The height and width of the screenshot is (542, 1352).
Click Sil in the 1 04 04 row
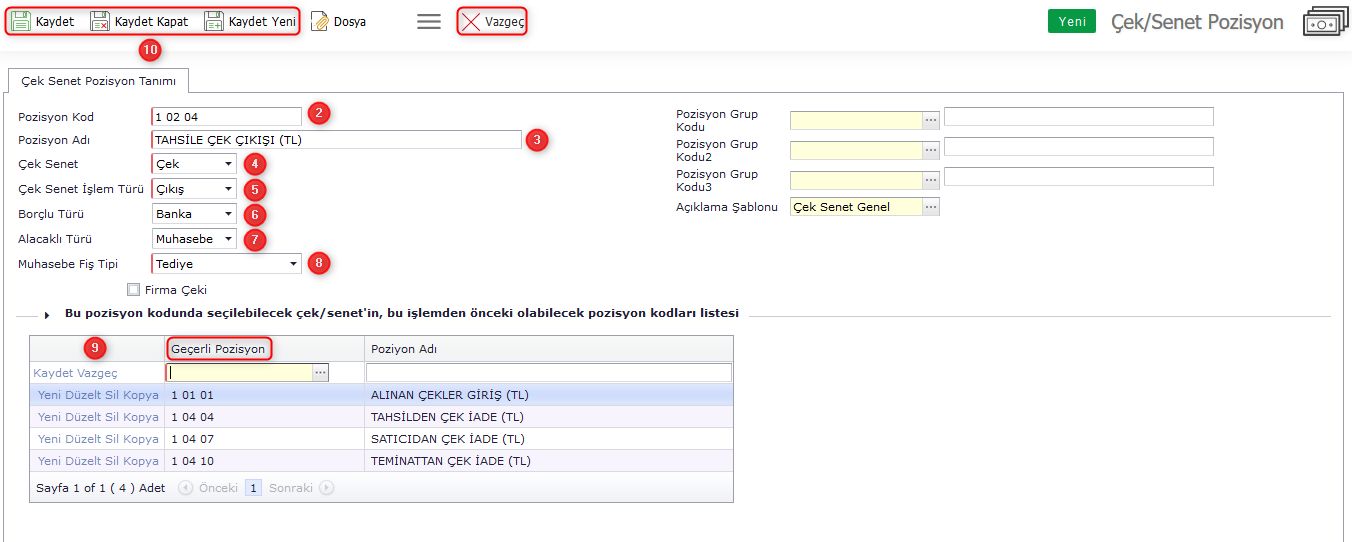point(113,417)
